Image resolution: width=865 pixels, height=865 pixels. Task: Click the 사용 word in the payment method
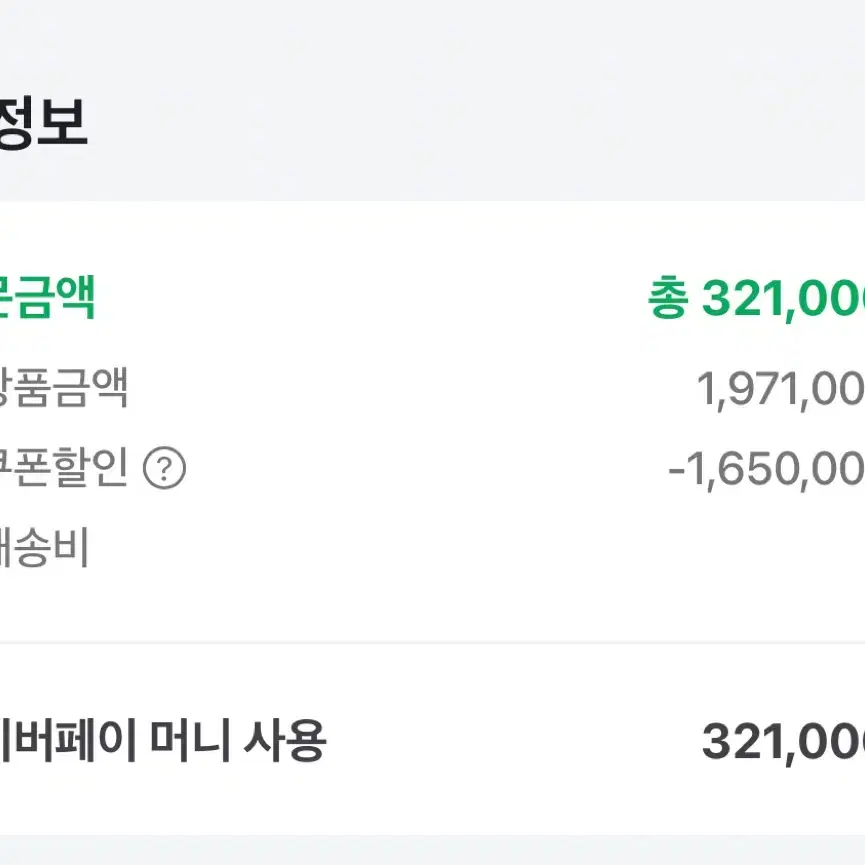(285, 741)
